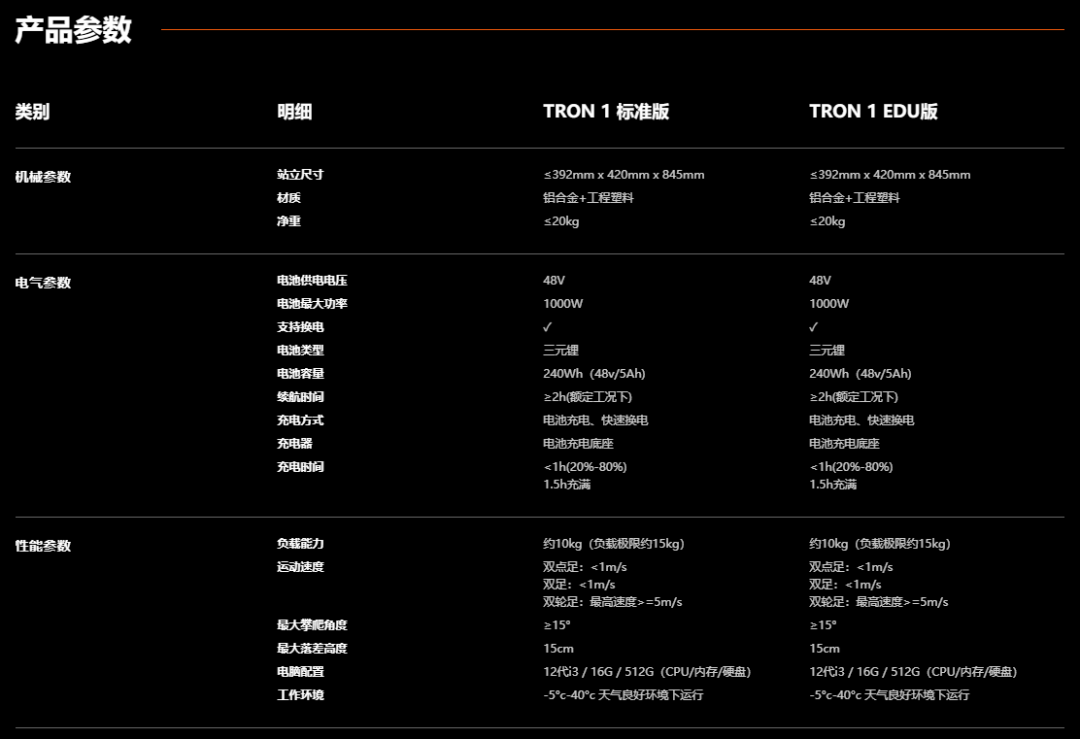Select 标准版 battery type 三元锂
This screenshot has height=739, width=1080.
click(561, 351)
